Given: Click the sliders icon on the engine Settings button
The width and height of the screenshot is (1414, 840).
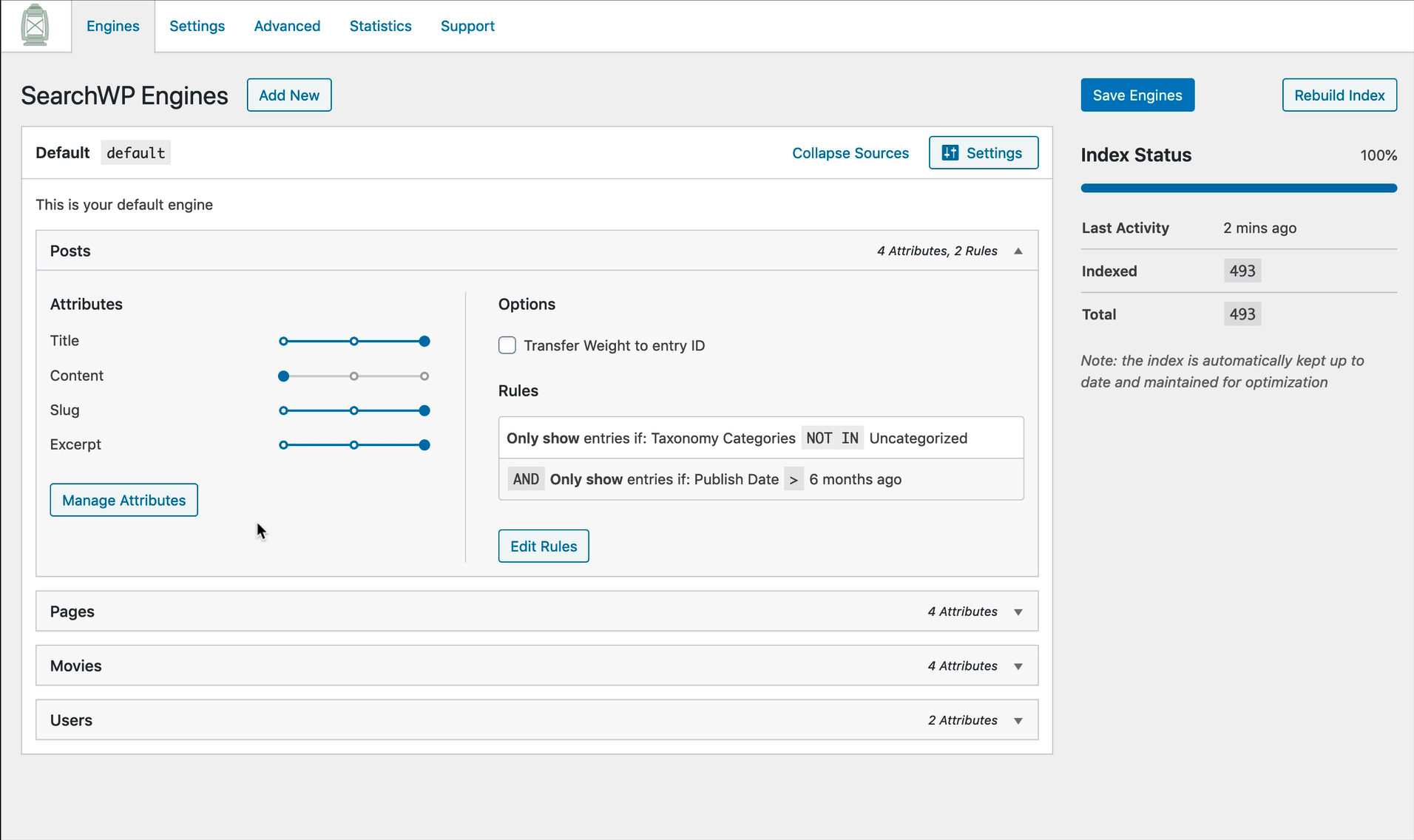Looking at the screenshot, I should [950, 153].
